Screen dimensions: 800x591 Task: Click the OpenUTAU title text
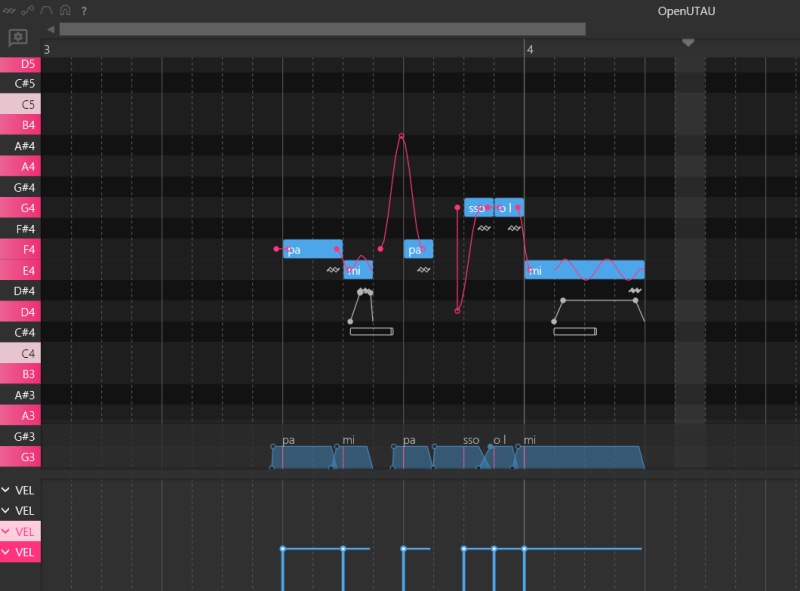point(686,11)
